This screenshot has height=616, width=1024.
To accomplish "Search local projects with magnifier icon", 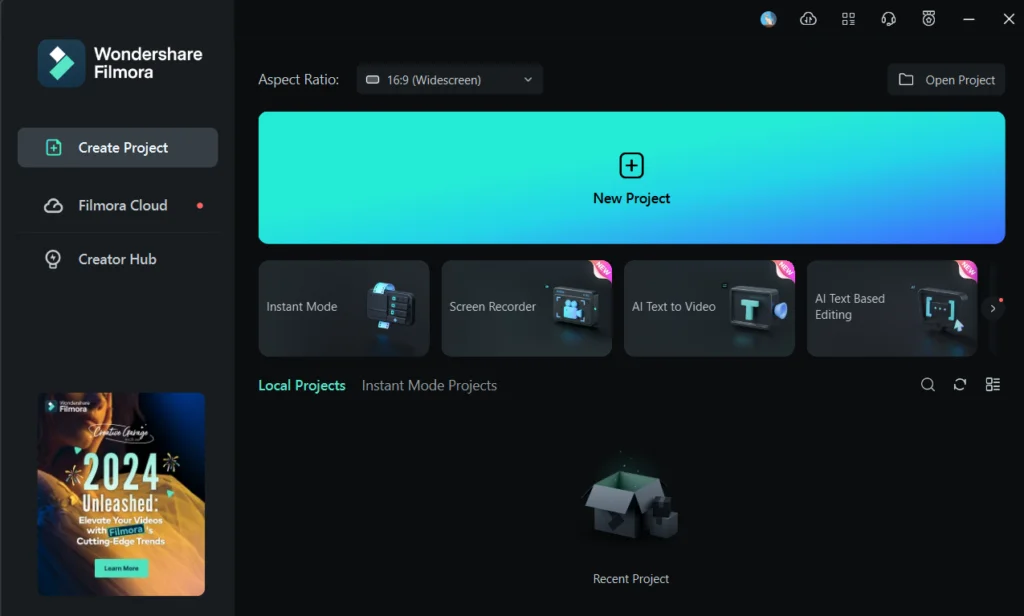I will pyautogui.click(x=927, y=385).
